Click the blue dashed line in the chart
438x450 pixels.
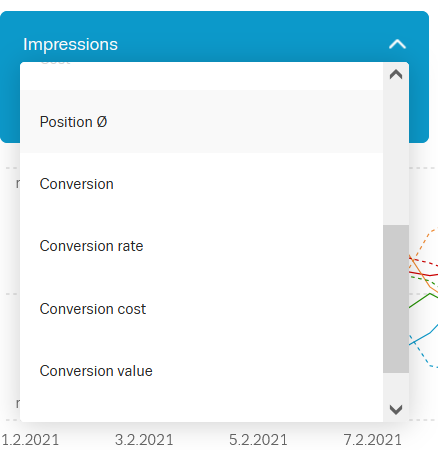coord(421,353)
